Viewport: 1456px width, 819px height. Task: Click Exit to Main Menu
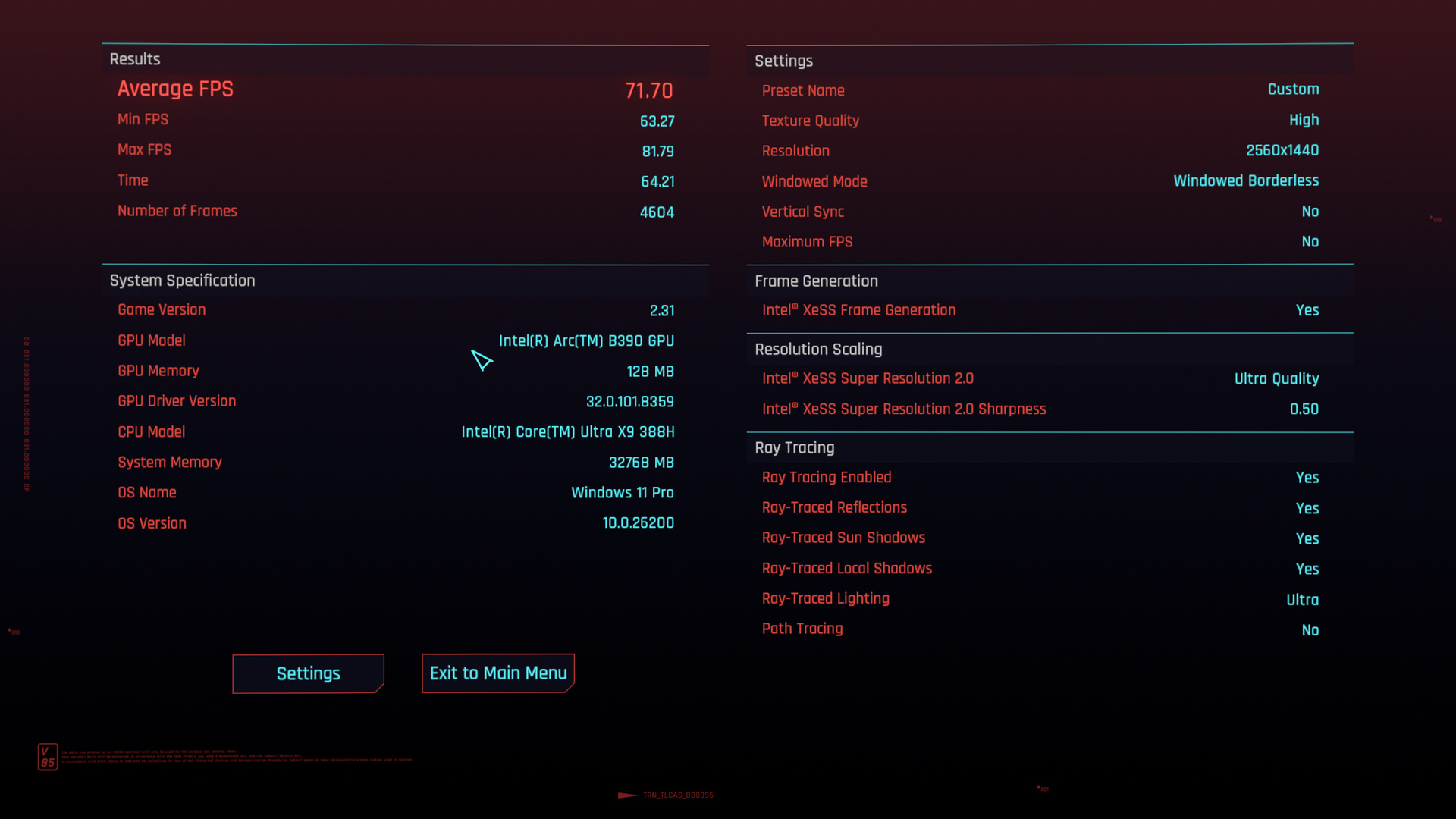[497, 673]
